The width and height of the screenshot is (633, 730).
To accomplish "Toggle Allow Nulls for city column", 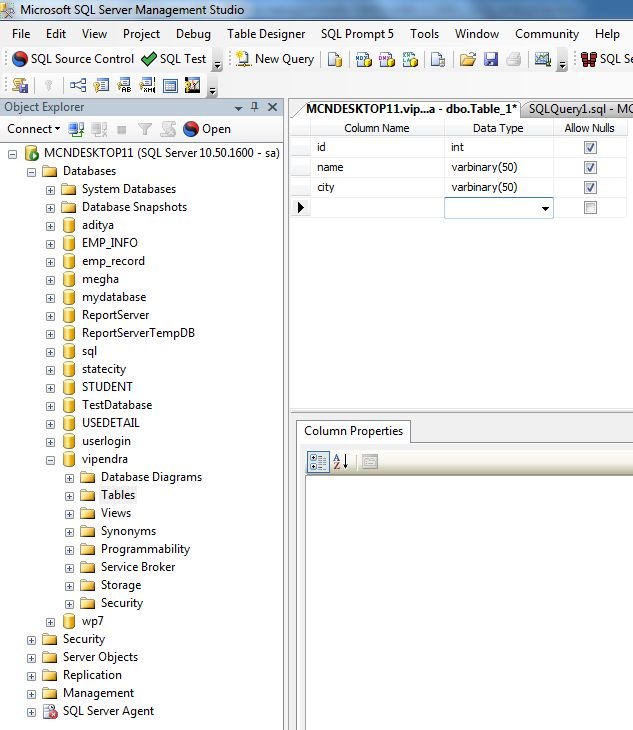I will [590, 188].
